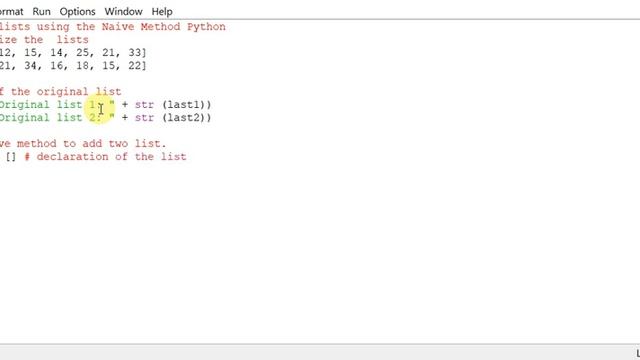
Task: Open the Run menu
Action: (41, 11)
